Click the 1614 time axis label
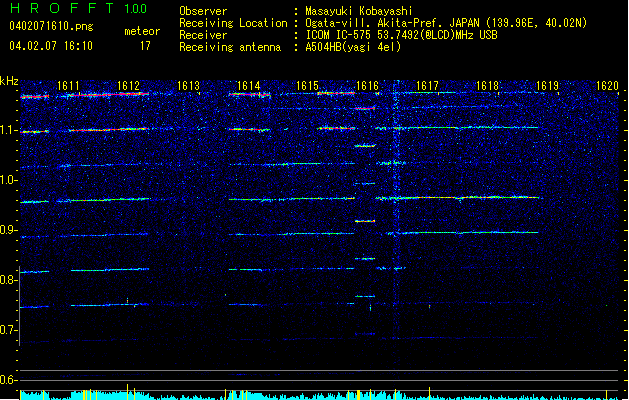 click(x=248, y=86)
